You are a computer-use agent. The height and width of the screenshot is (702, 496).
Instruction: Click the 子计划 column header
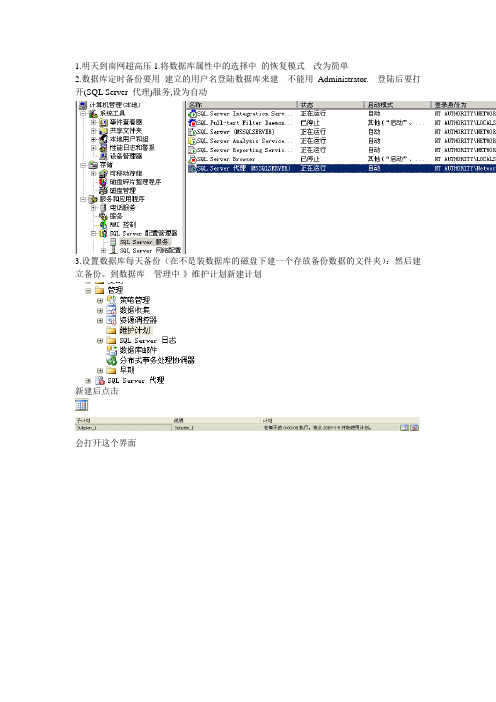(124, 420)
